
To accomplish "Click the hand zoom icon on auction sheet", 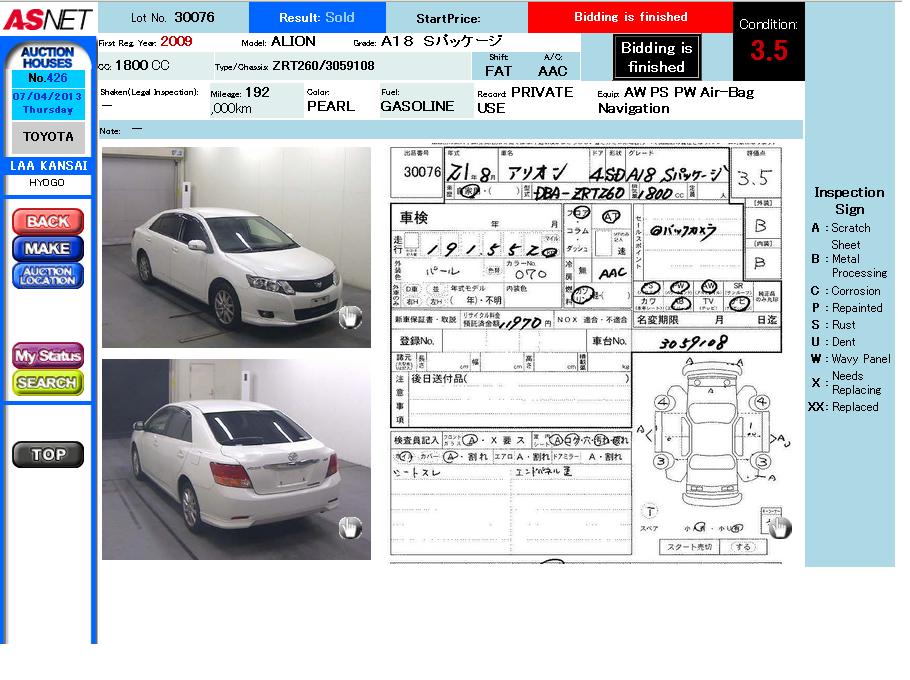I will click(778, 527).
